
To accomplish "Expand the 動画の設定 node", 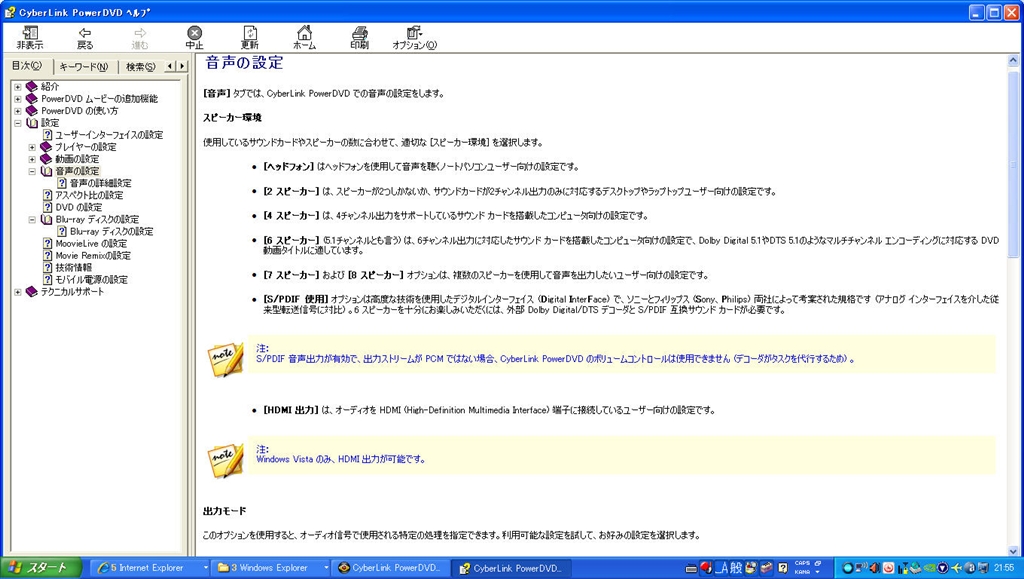I will pos(31,159).
